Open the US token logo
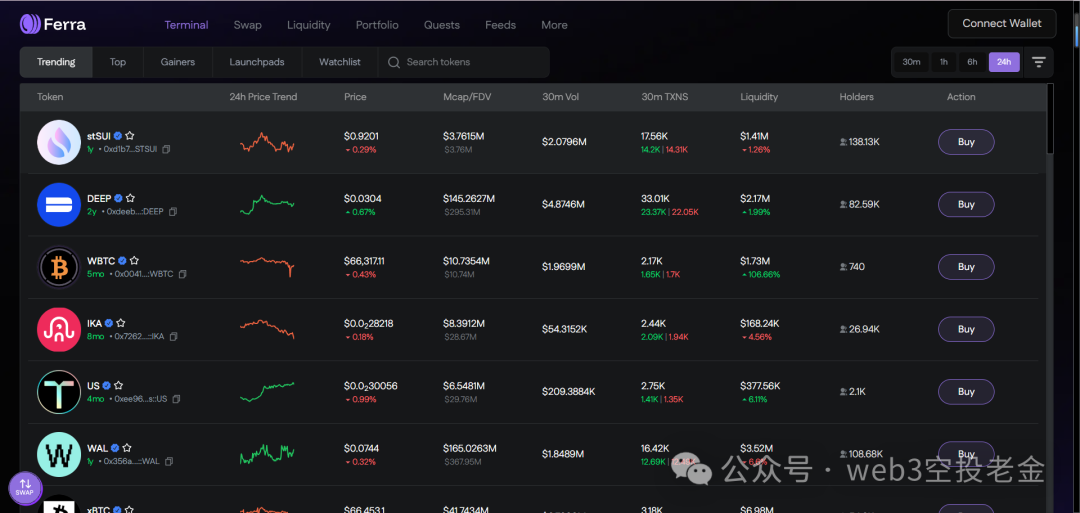The width and height of the screenshot is (1080, 513). tap(59, 392)
